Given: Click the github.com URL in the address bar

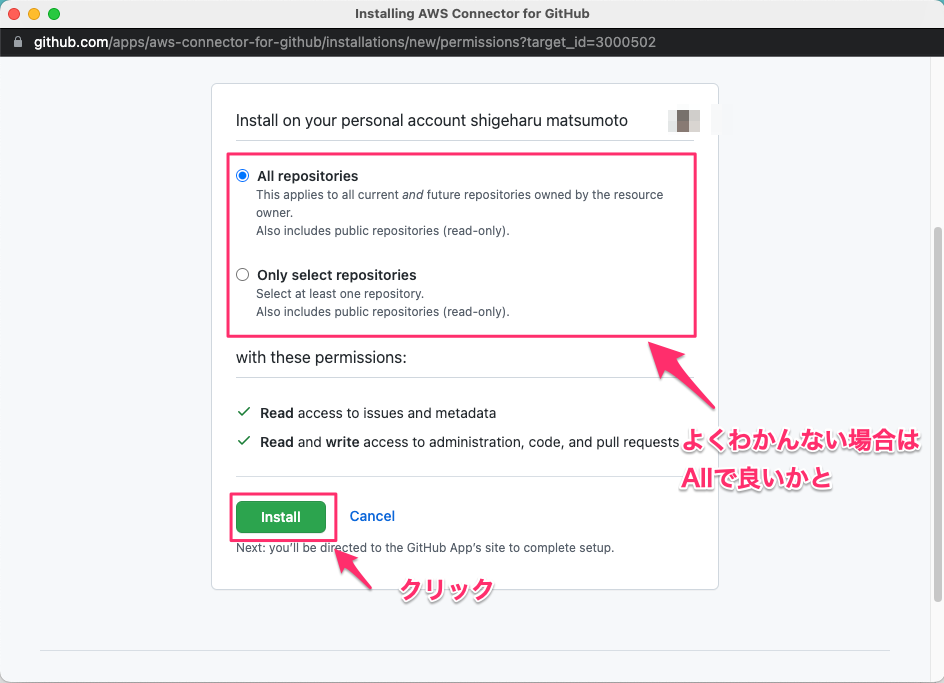Looking at the screenshot, I should pyautogui.click(x=345, y=42).
